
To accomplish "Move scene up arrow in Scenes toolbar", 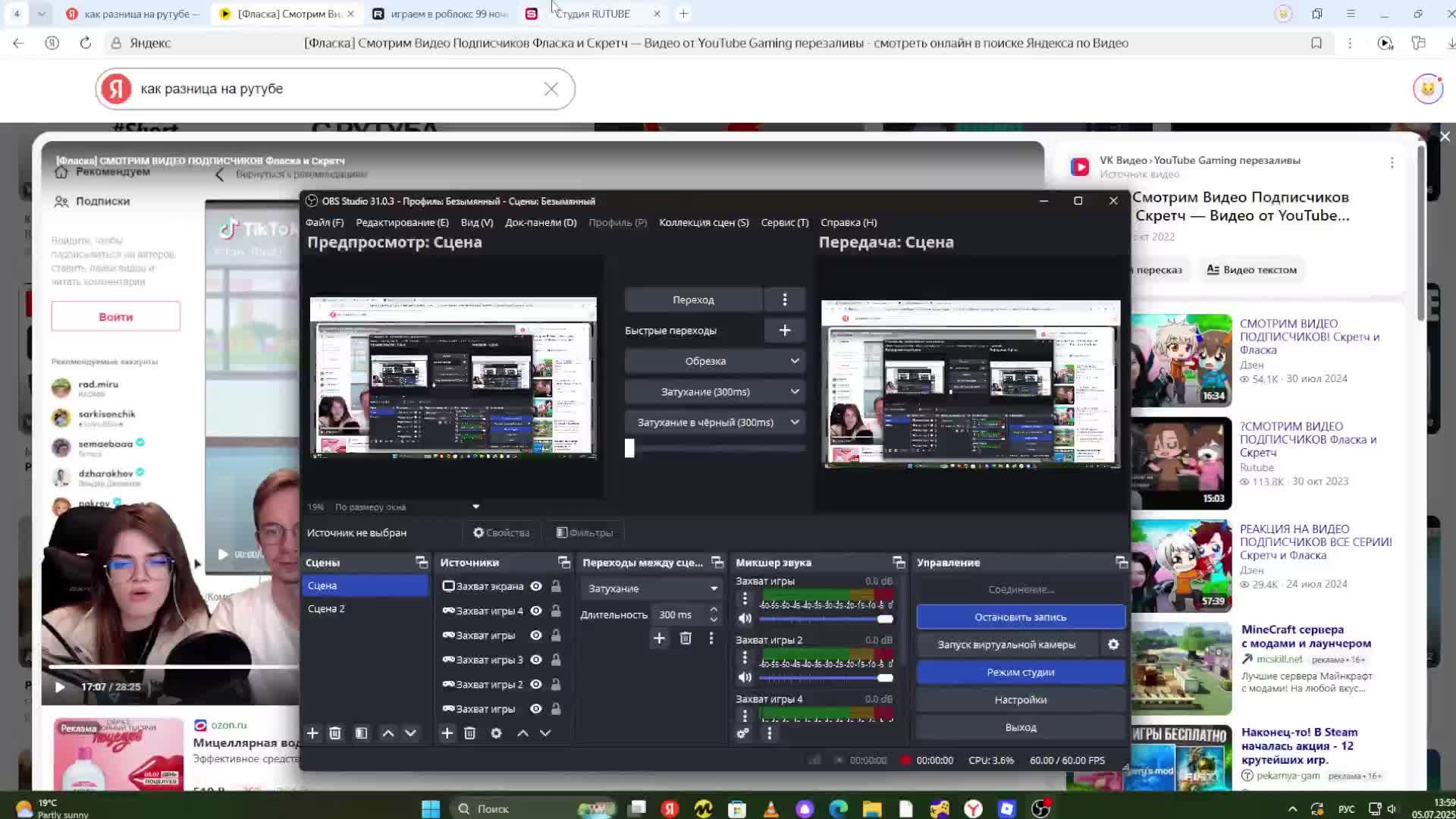I will coord(388,733).
